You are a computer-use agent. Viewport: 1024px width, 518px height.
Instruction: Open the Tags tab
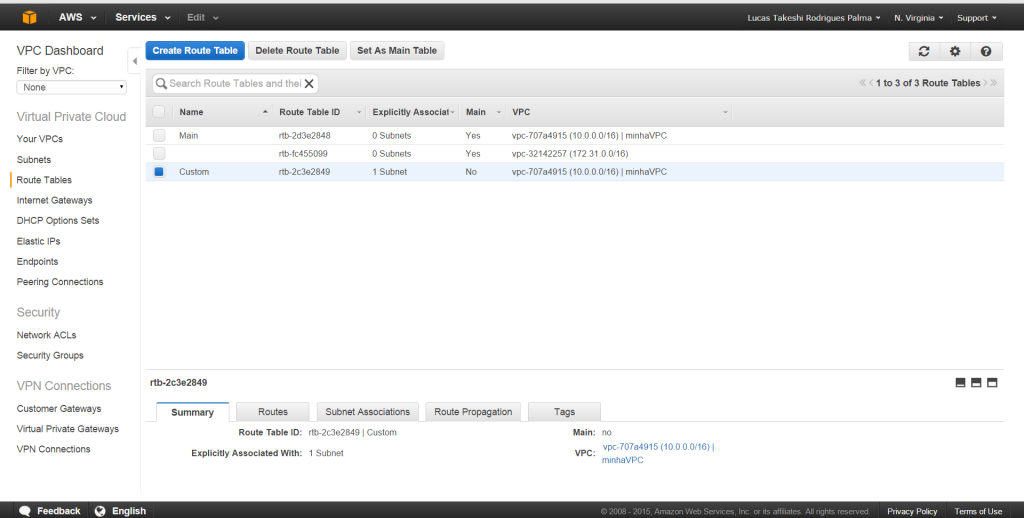(x=564, y=412)
